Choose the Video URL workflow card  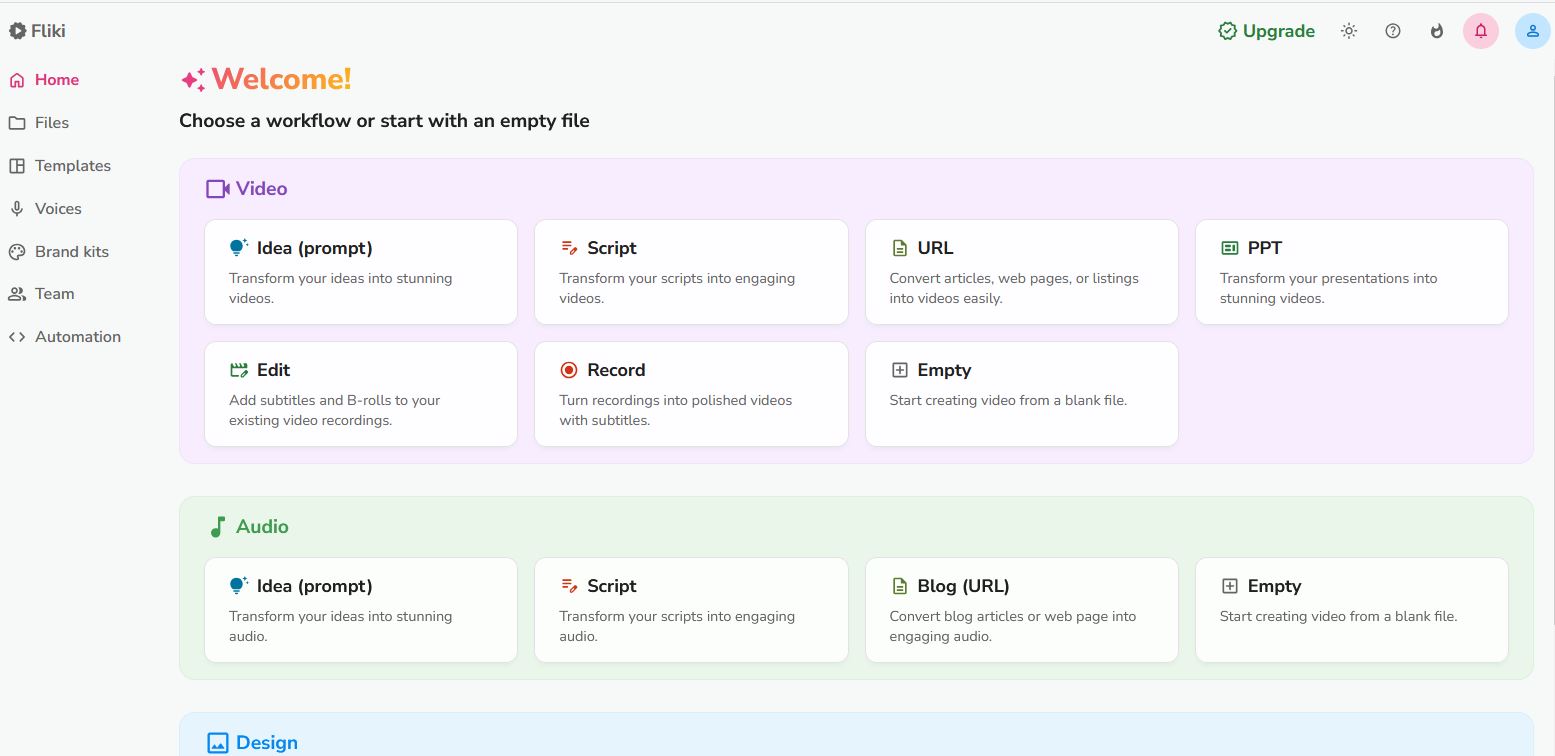point(1021,272)
